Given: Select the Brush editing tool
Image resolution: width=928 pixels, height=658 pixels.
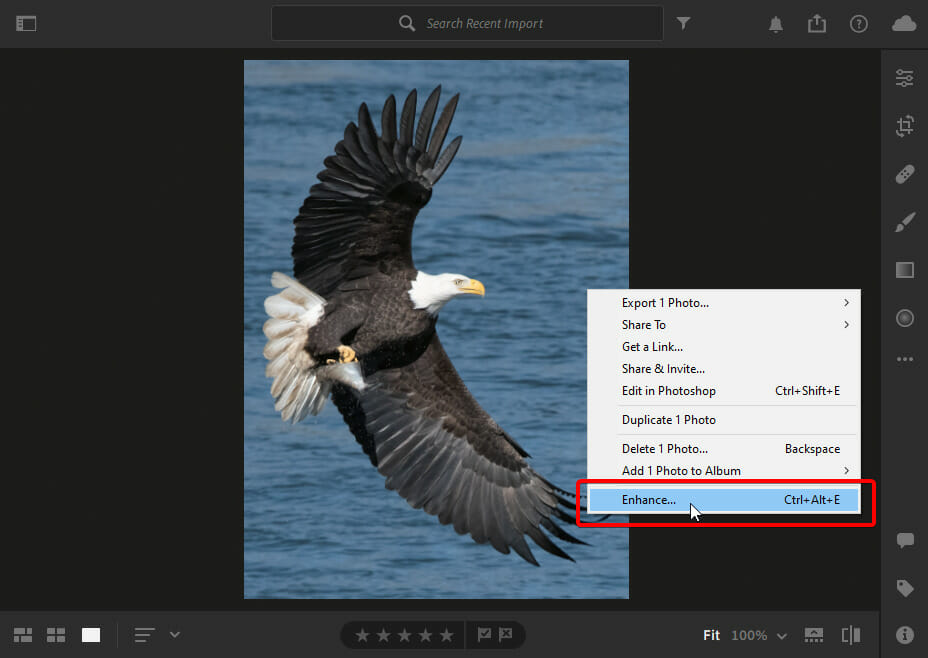Looking at the screenshot, I should tap(904, 222).
